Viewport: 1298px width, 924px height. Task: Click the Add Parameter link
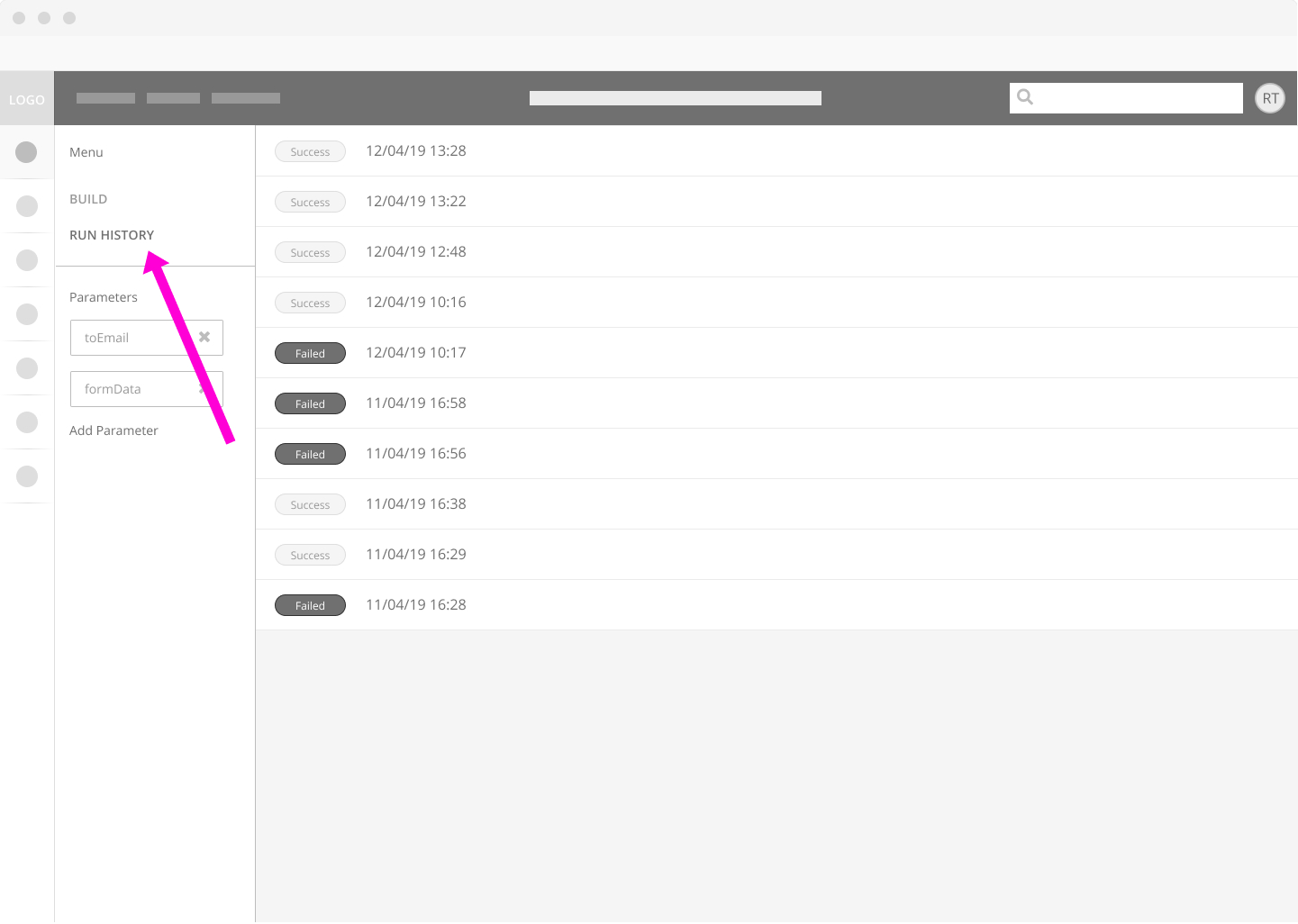tap(113, 430)
